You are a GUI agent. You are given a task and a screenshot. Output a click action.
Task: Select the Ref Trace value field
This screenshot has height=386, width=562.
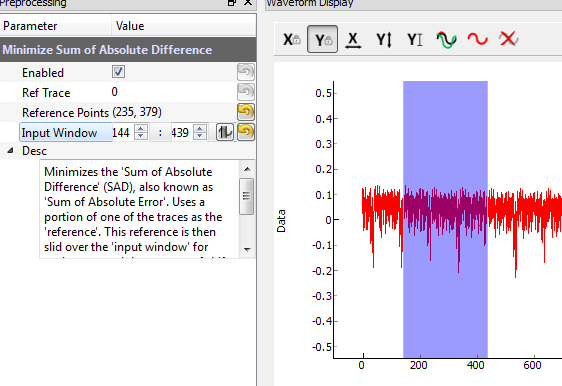tap(173, 92)
